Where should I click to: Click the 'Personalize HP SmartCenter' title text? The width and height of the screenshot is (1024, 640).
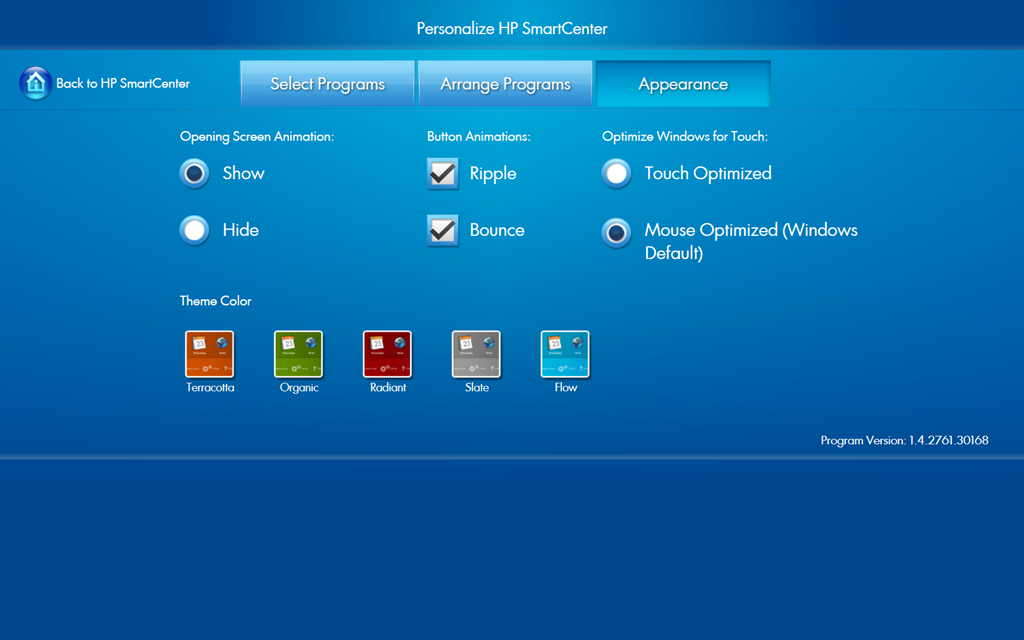tap(512, 29)
